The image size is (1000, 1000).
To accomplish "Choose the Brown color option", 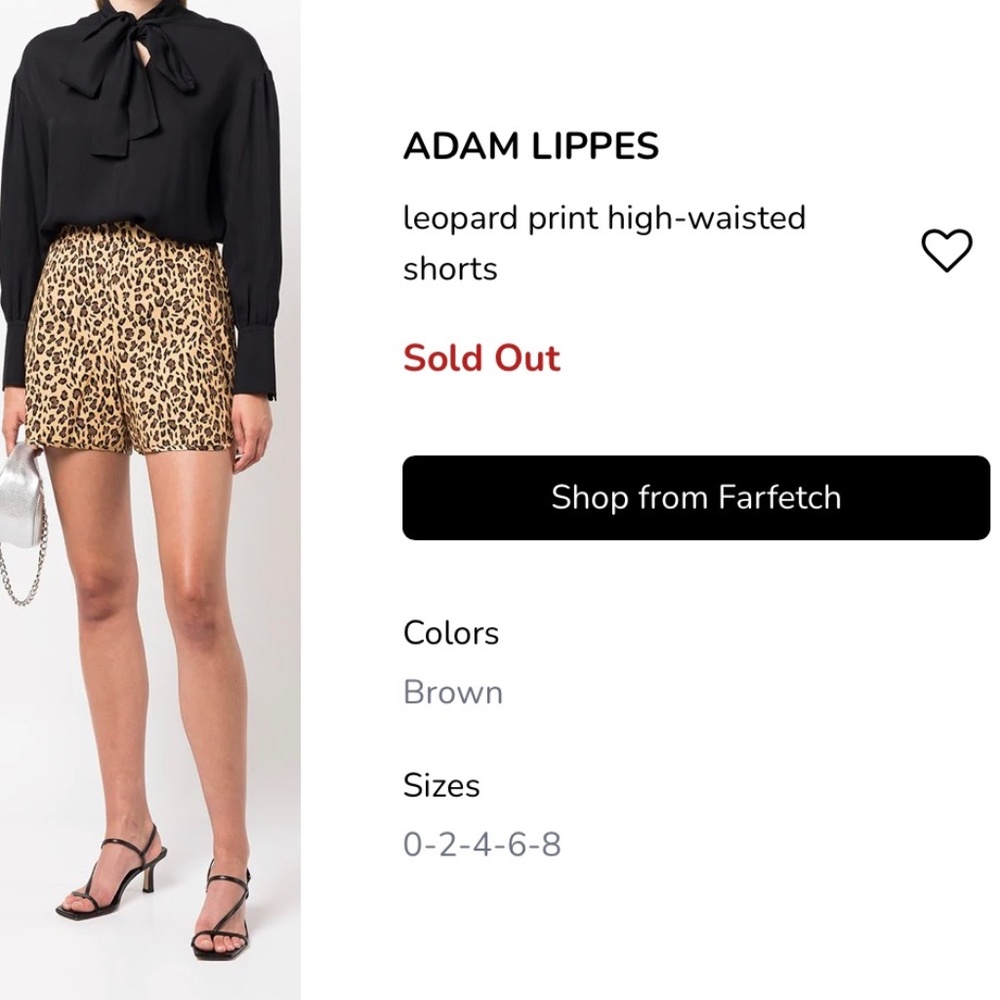I will click(x=452, y=692).
